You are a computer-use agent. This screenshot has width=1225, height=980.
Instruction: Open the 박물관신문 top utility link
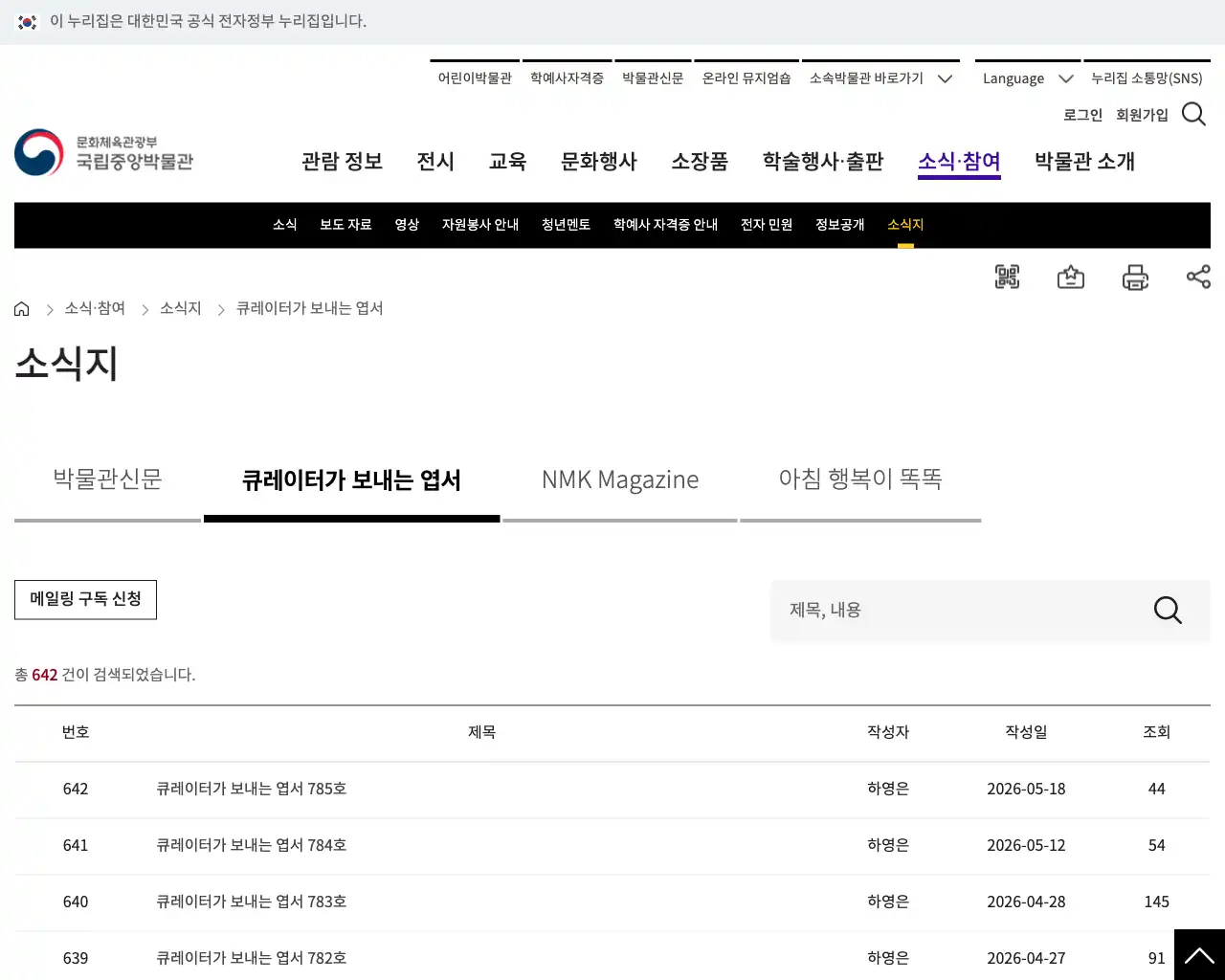[x=653, y=78]
